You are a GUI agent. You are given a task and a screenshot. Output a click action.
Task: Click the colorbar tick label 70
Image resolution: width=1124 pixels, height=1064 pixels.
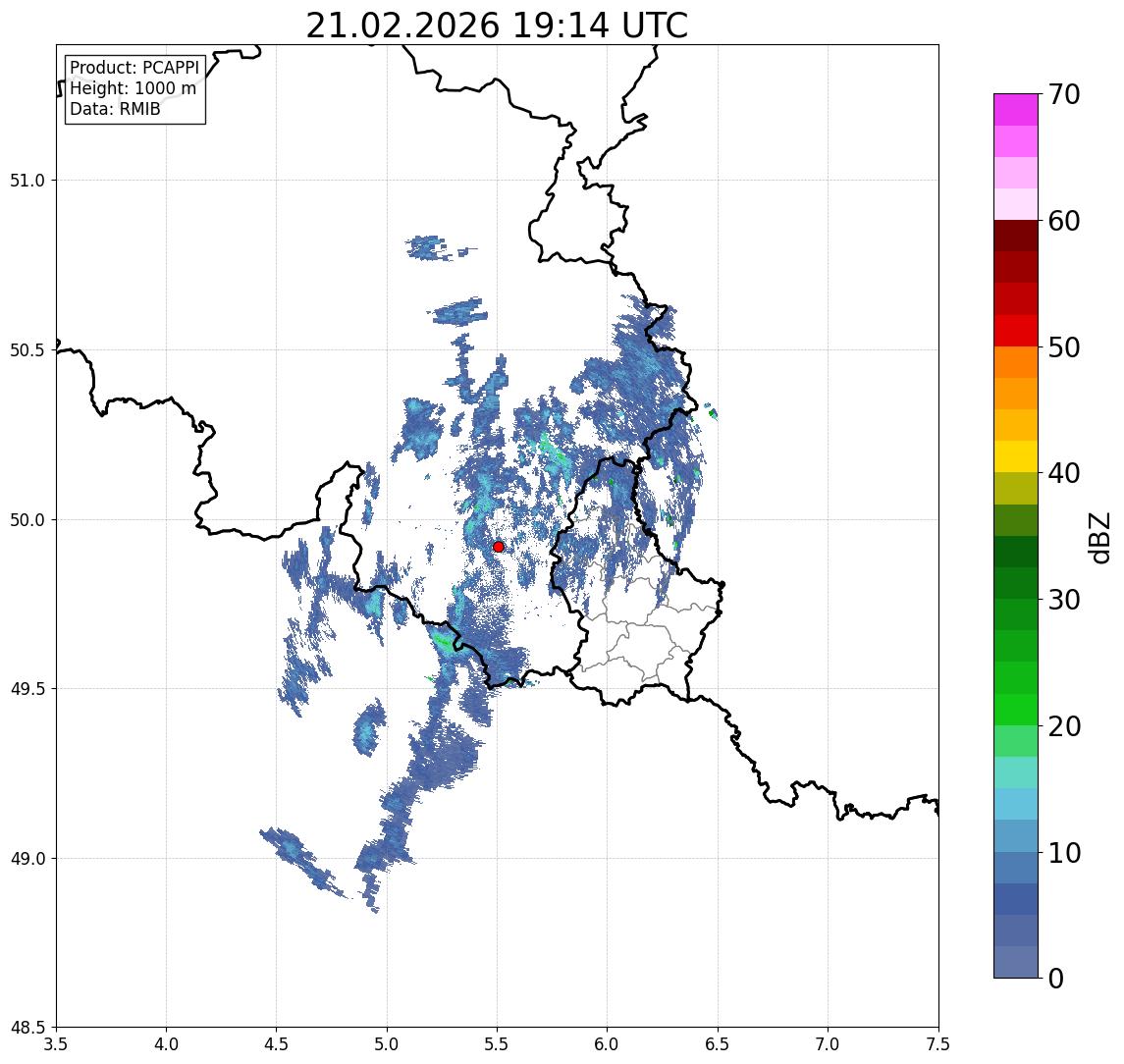point(1064,94)
